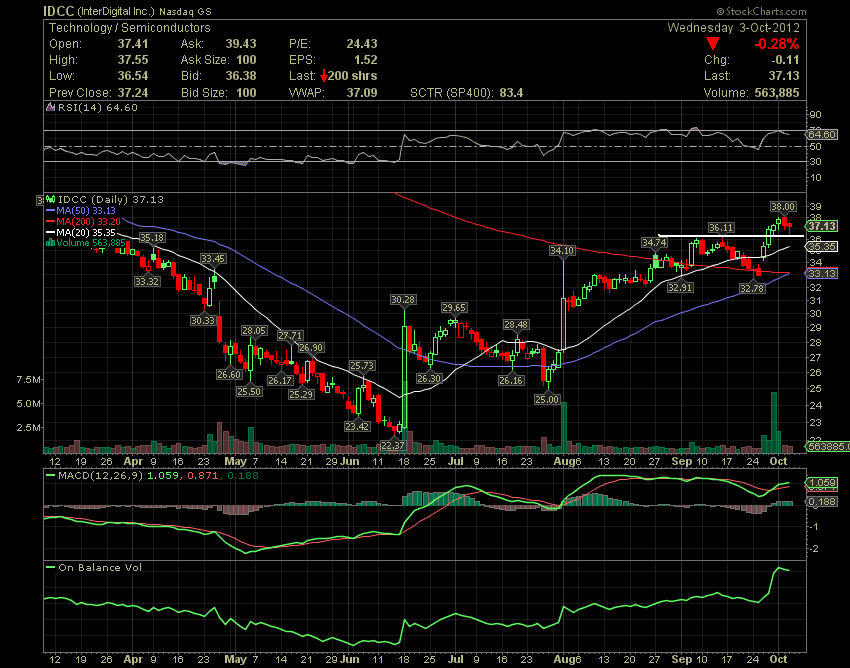Image resolution: width=850 pixels, height=668 pixels.
Task: Click the Open price value 37.41
Action: [133, 44]
